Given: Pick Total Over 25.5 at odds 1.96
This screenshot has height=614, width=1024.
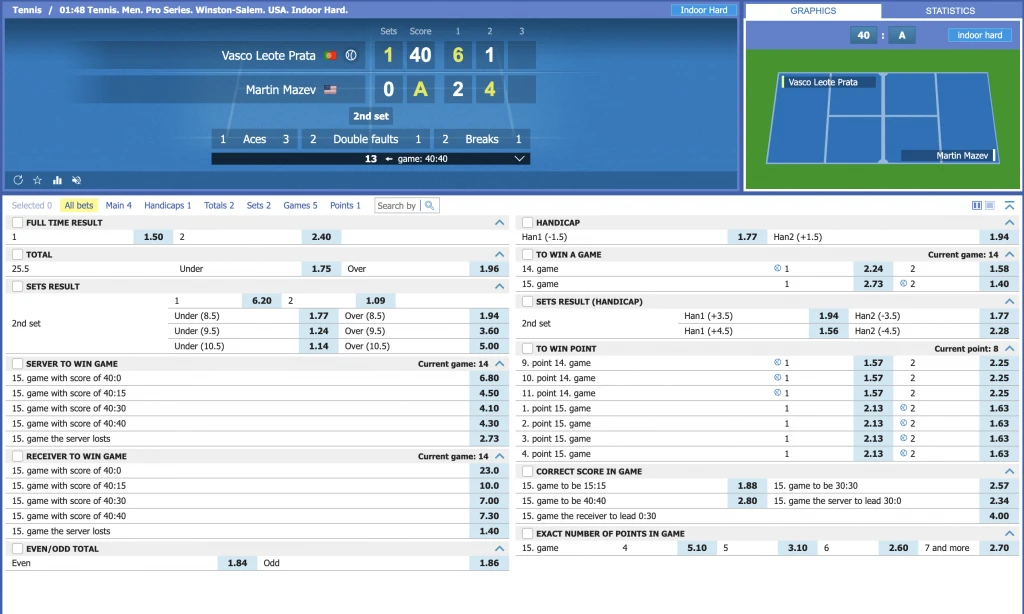Looking at the screenshot, I should (x=488, y=269).
